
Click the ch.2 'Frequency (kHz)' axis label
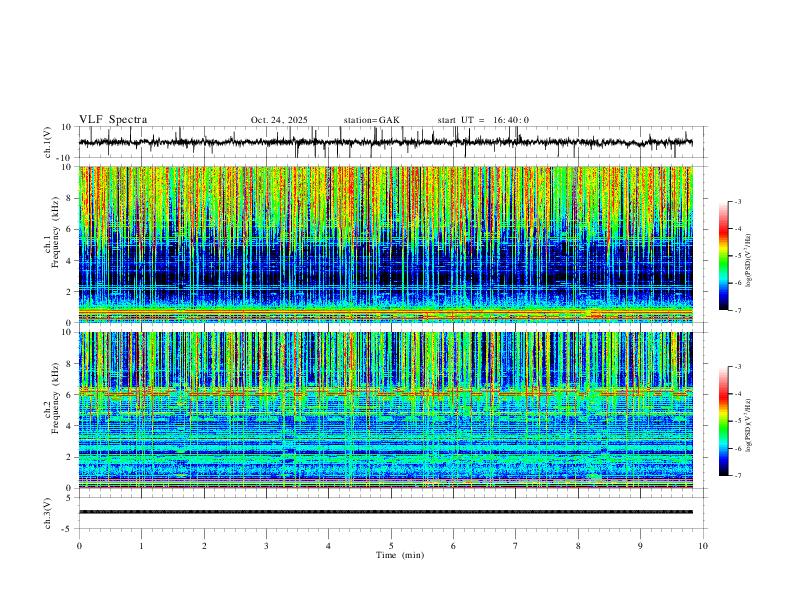point(56,399)
